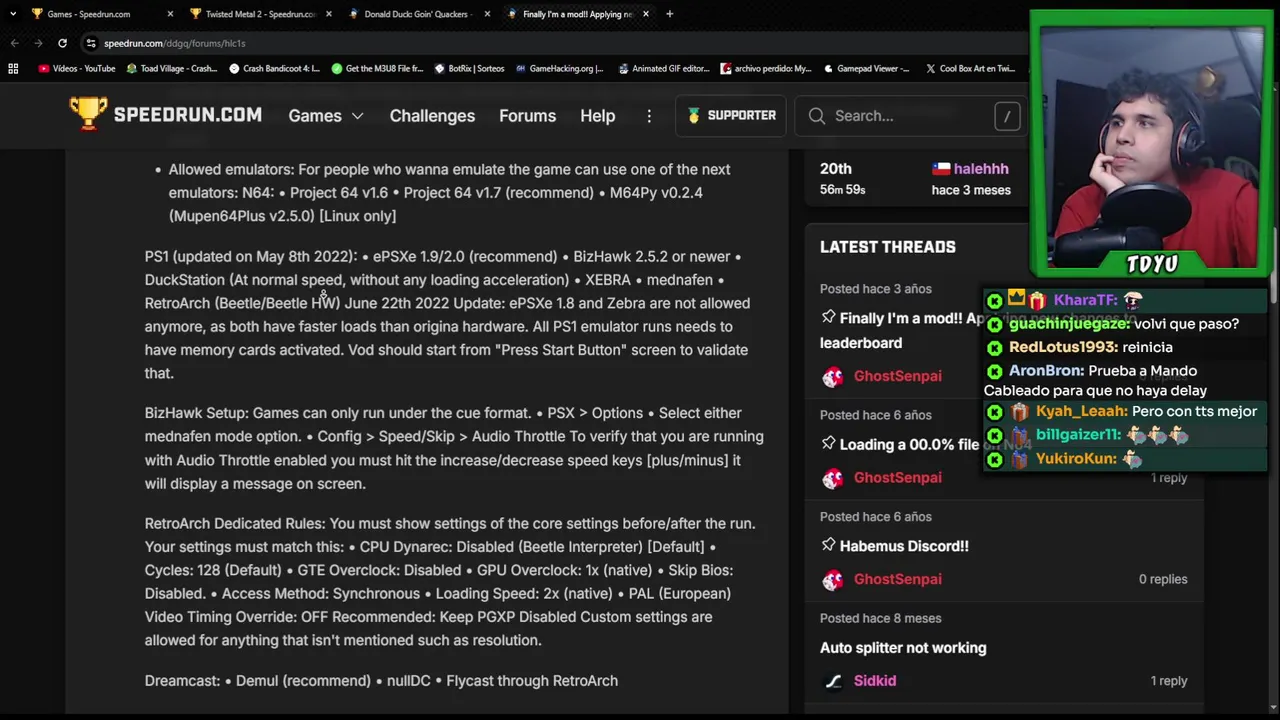Click the slash shortcut key icon
The width and height of the screenshot is (1280, 720).
coord(1007,116)
